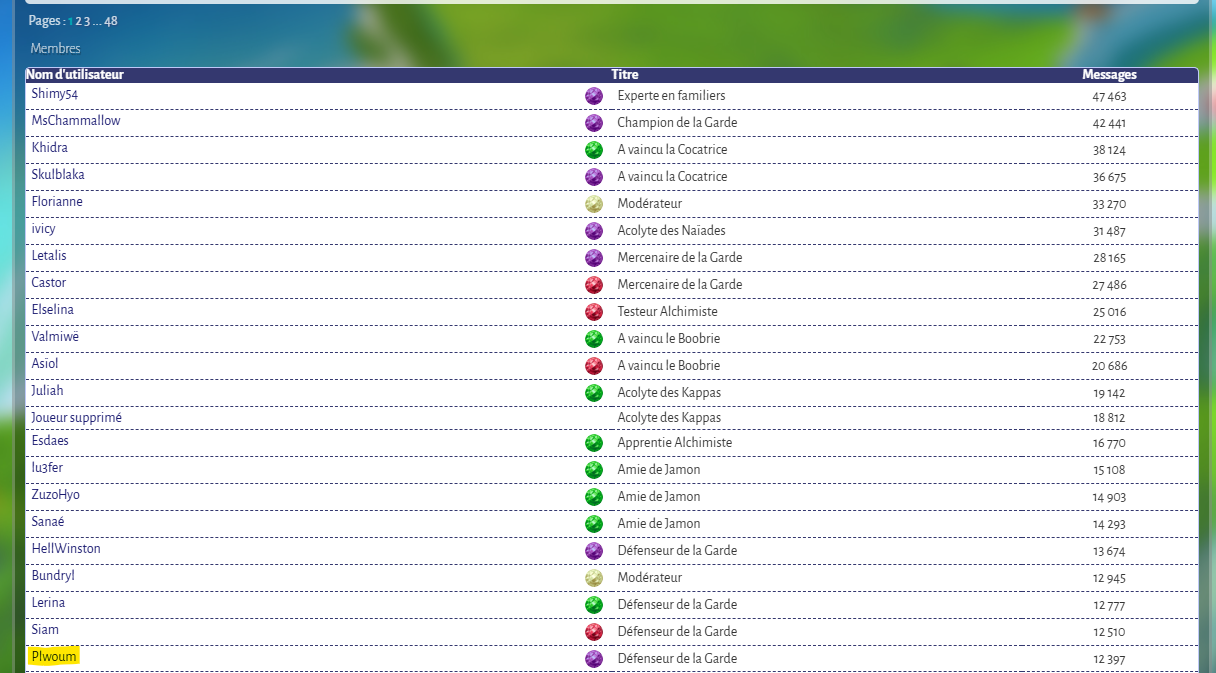Open Elselina's profile
Viewport: 1216px width, 673px height.
(53, 310)
